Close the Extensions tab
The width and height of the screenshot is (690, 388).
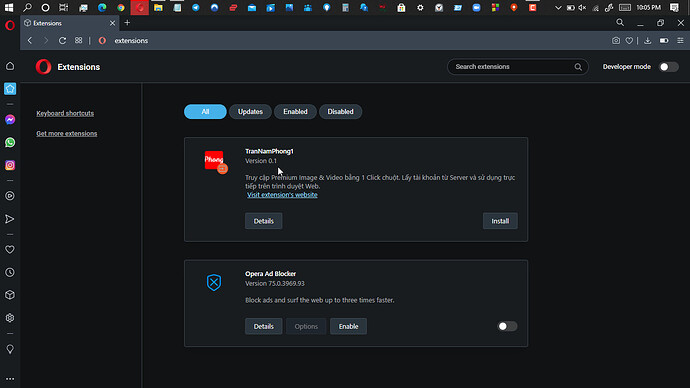[112, 23]
